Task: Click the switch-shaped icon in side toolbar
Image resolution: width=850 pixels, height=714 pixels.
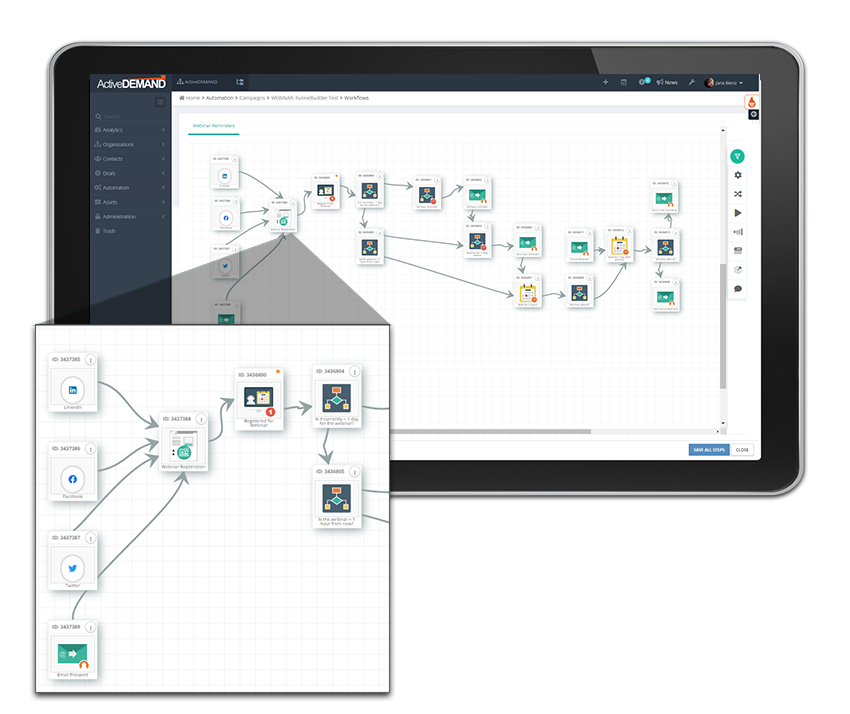Action: coord(738,250)
